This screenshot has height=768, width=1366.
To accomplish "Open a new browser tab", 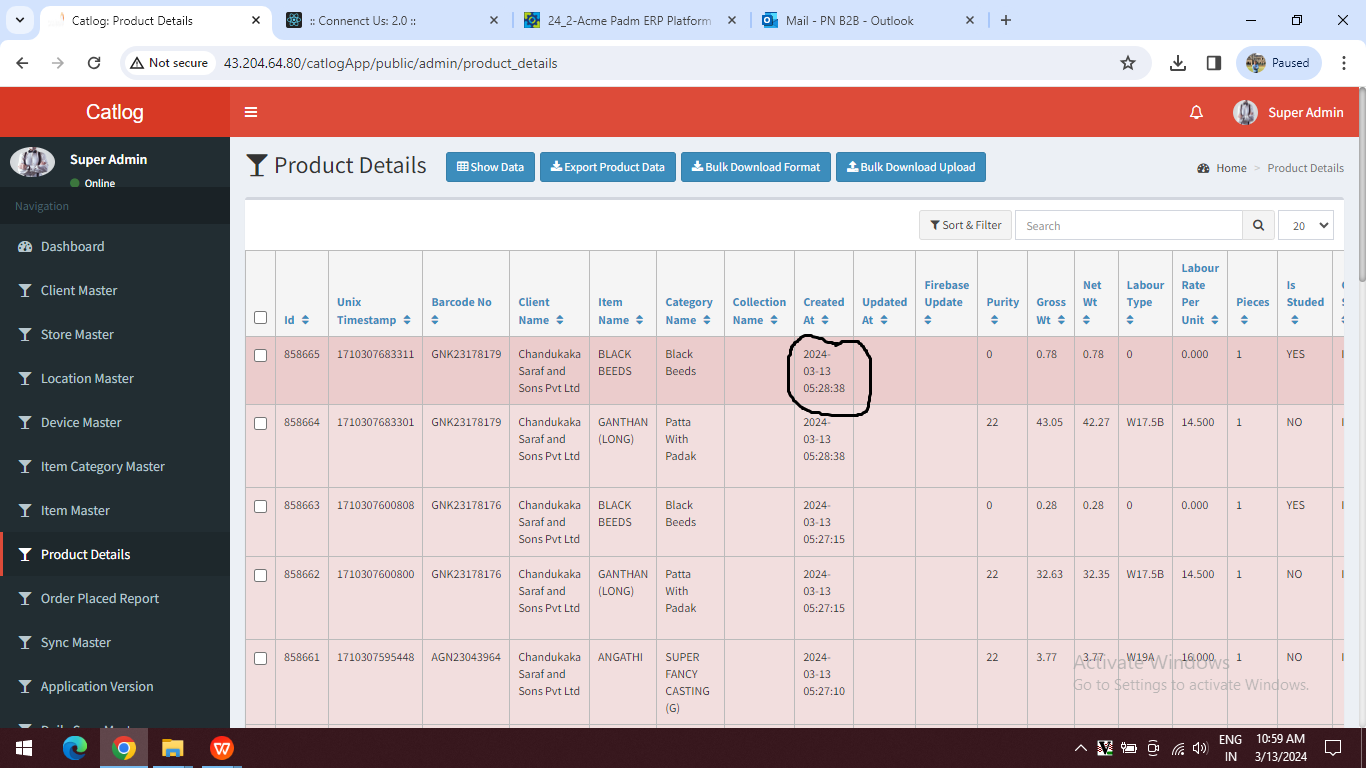I will [1006, 20].
